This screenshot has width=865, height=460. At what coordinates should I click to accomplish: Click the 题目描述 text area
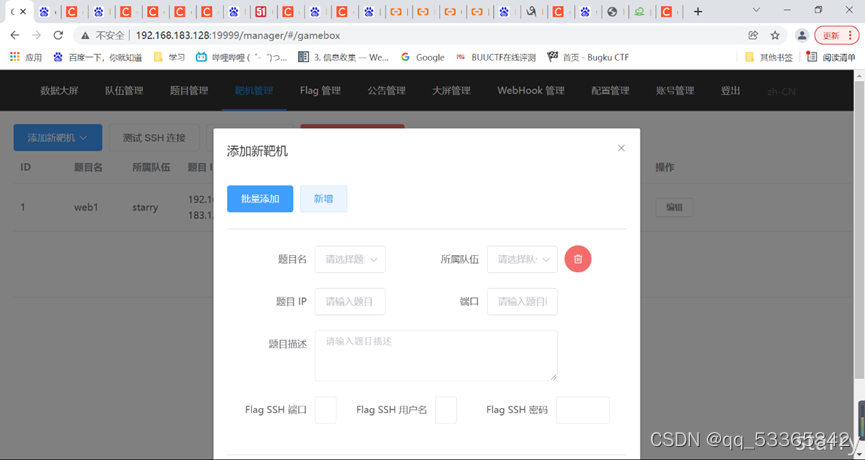point(436,355)
